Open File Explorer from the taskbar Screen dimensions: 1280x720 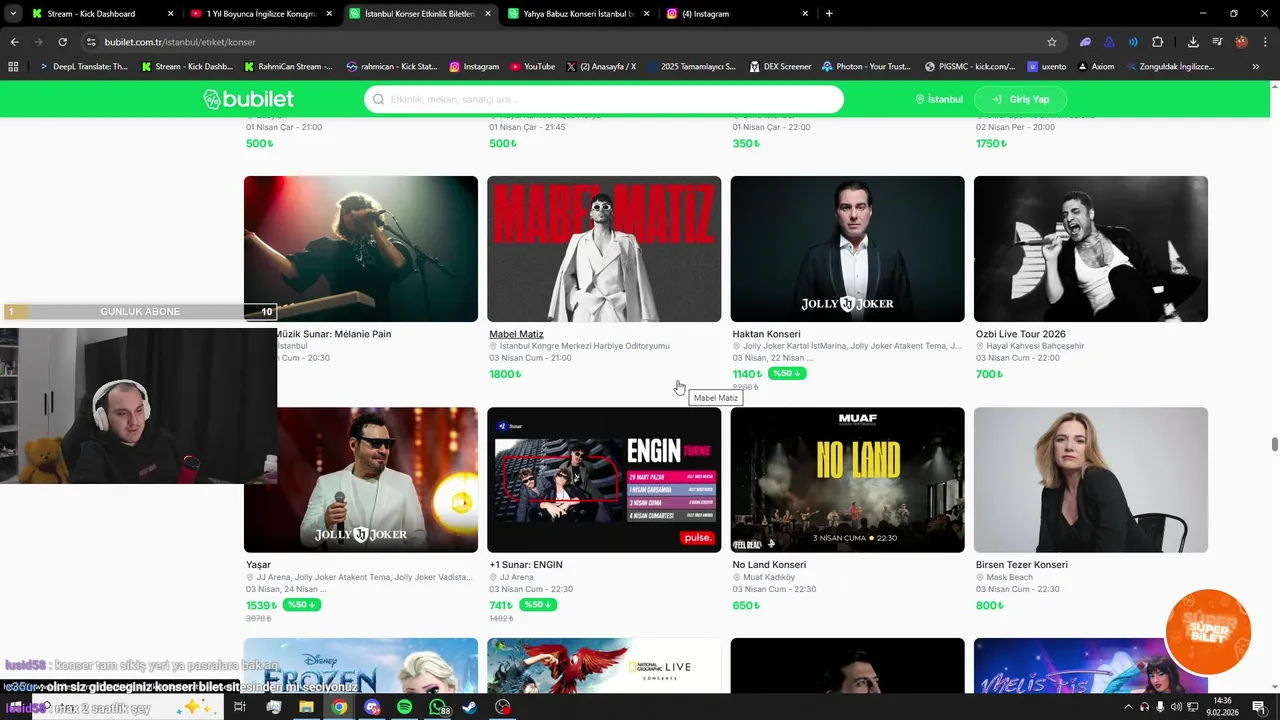(x=306, y=707)
